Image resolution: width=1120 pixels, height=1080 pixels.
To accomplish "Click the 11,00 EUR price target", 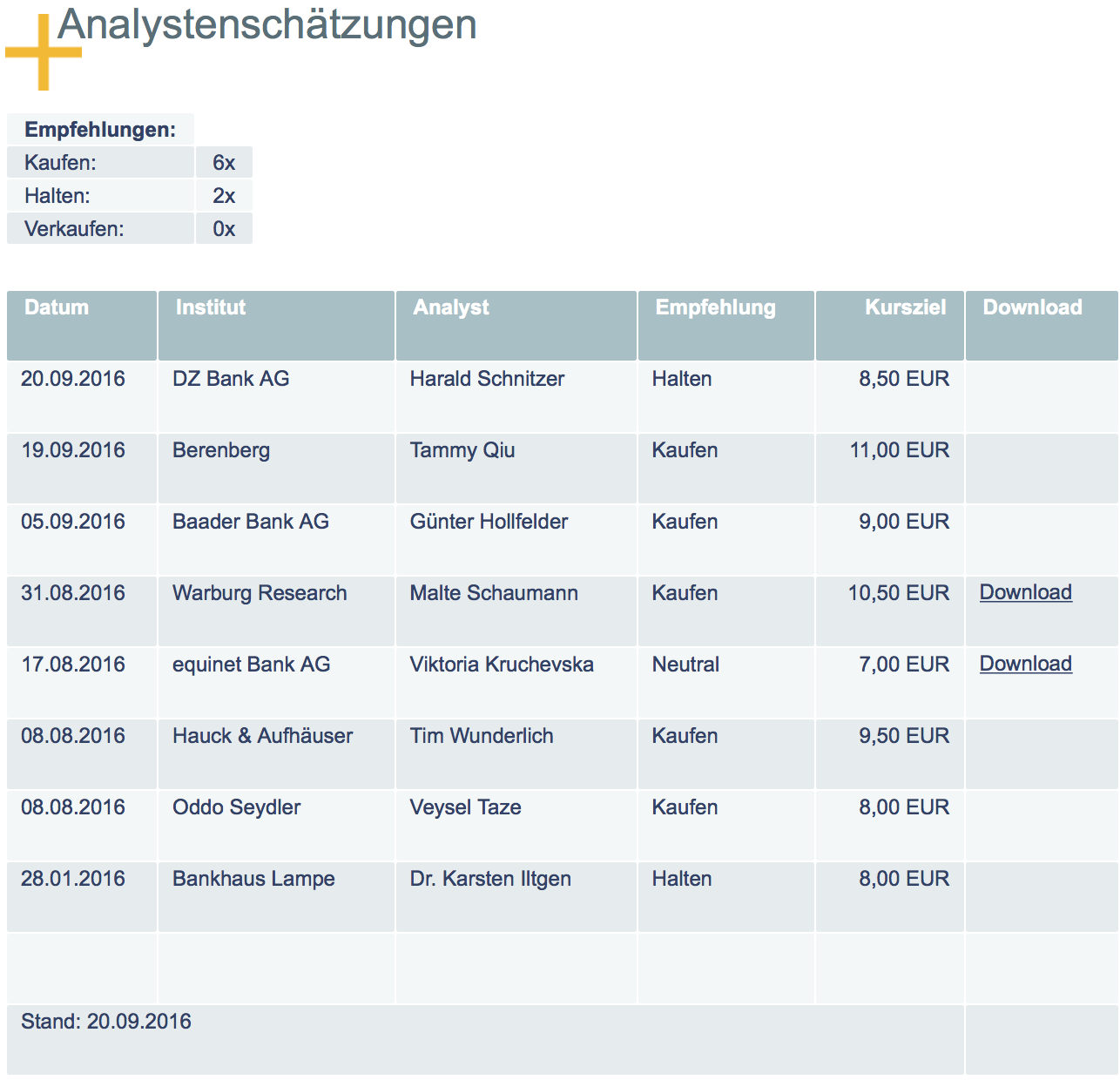I will click(x=899, y=450).
